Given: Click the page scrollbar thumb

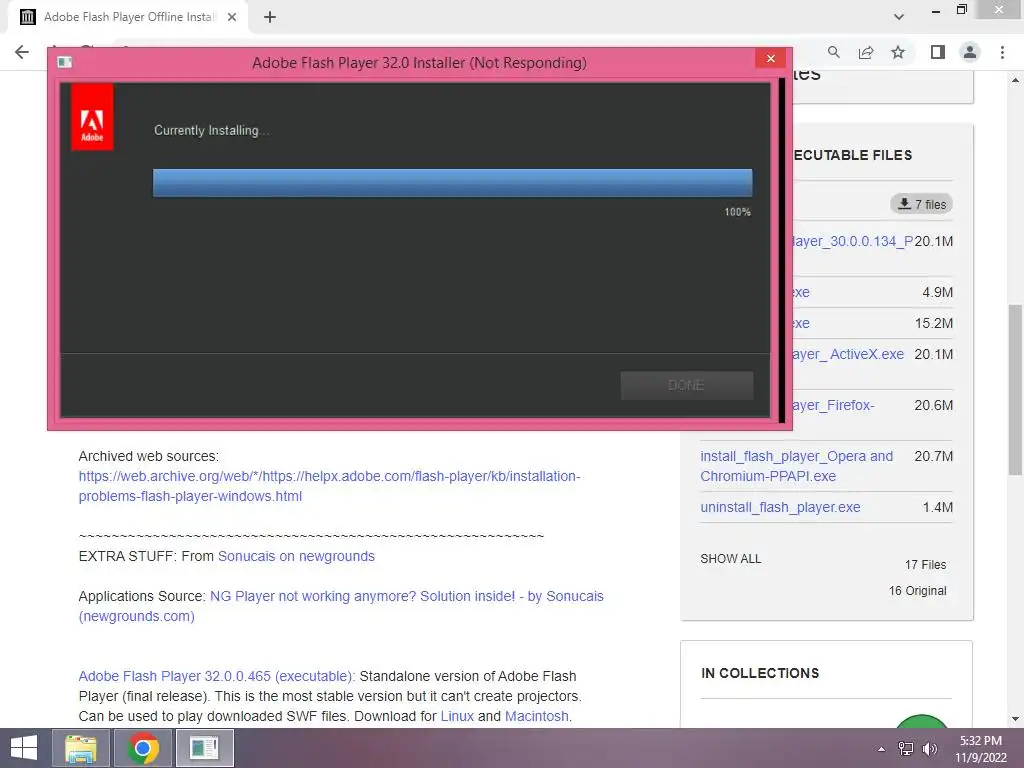Looking at the screenshot, I should [1015, 390].
